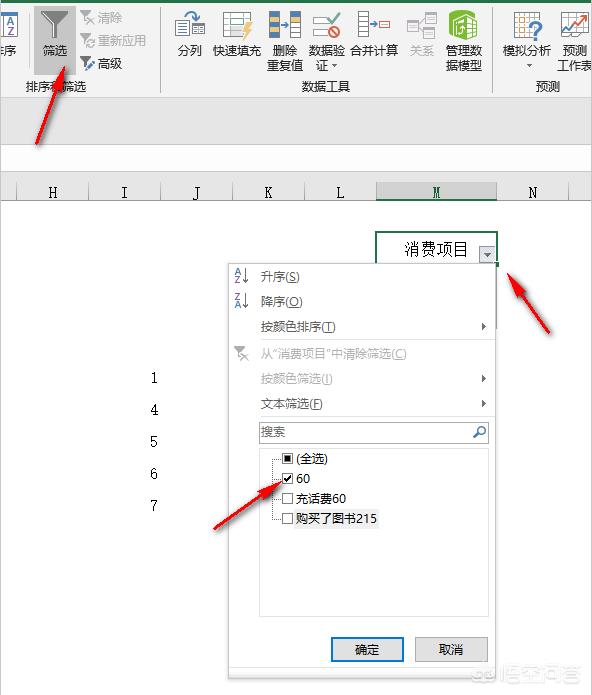Select column M header
Viewport: 592px width, 695px height.
click(436, 192)
